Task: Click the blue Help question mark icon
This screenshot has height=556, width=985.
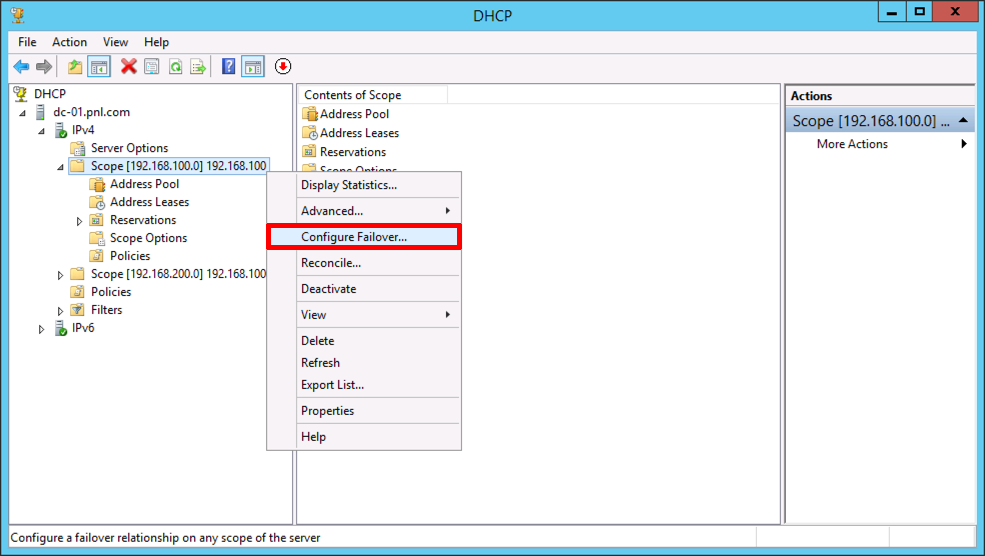Action: pyautogui.click(x=229, y=67)
